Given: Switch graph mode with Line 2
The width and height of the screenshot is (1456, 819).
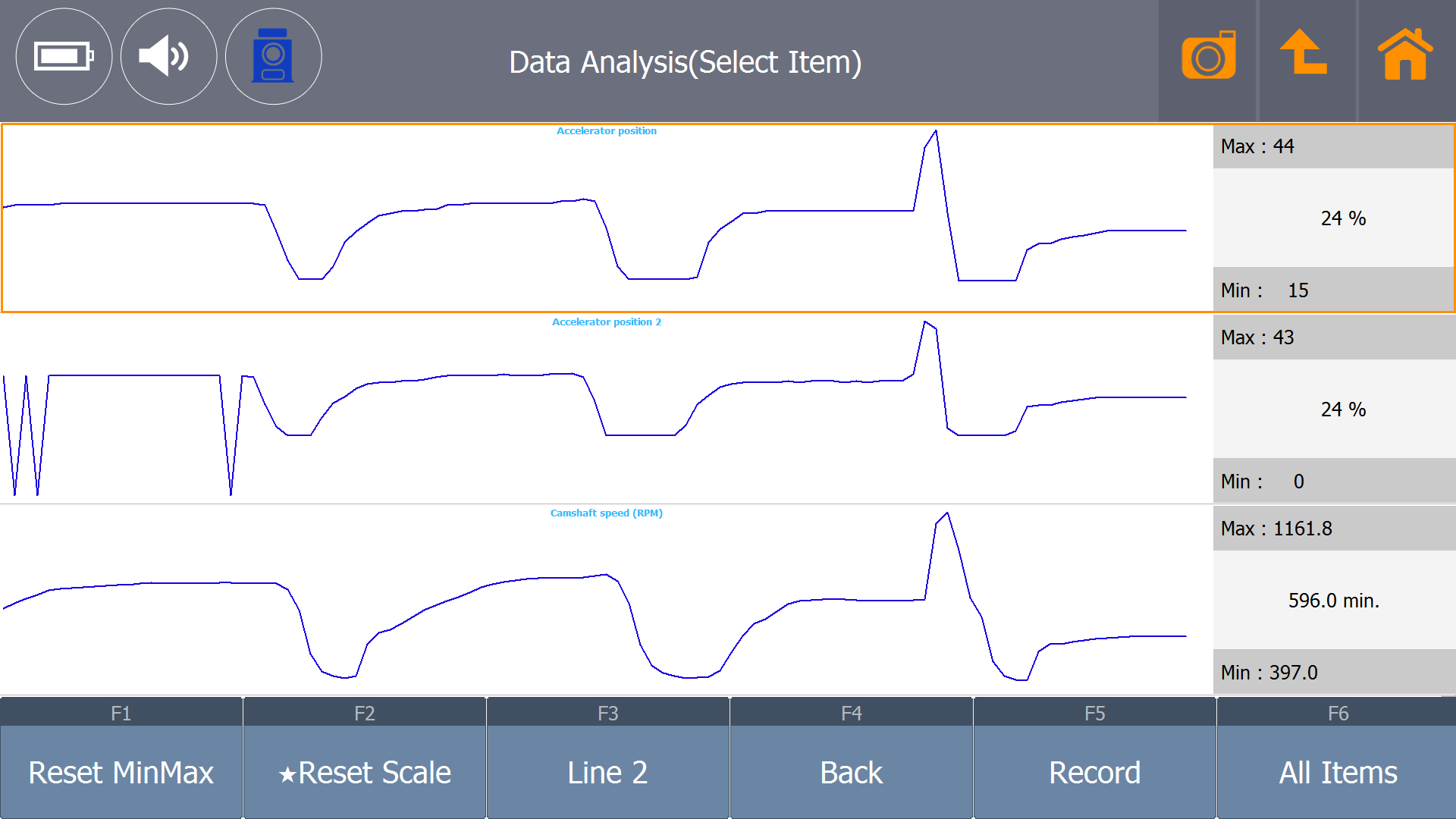Looking at the screenshot, I should (607, 772).
